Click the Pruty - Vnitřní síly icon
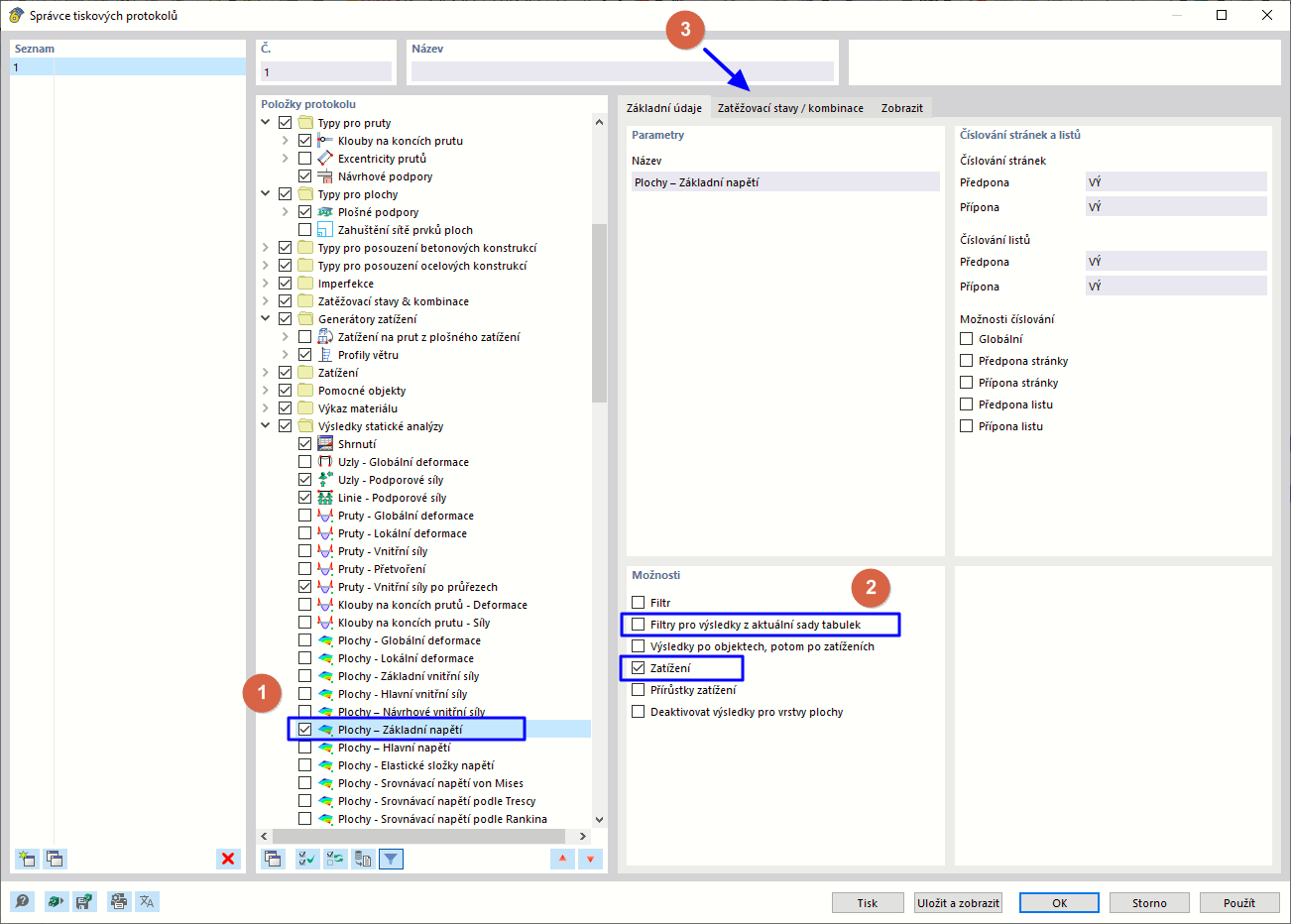Screen dimensions: 1291x924 click(x=325, y=551)
